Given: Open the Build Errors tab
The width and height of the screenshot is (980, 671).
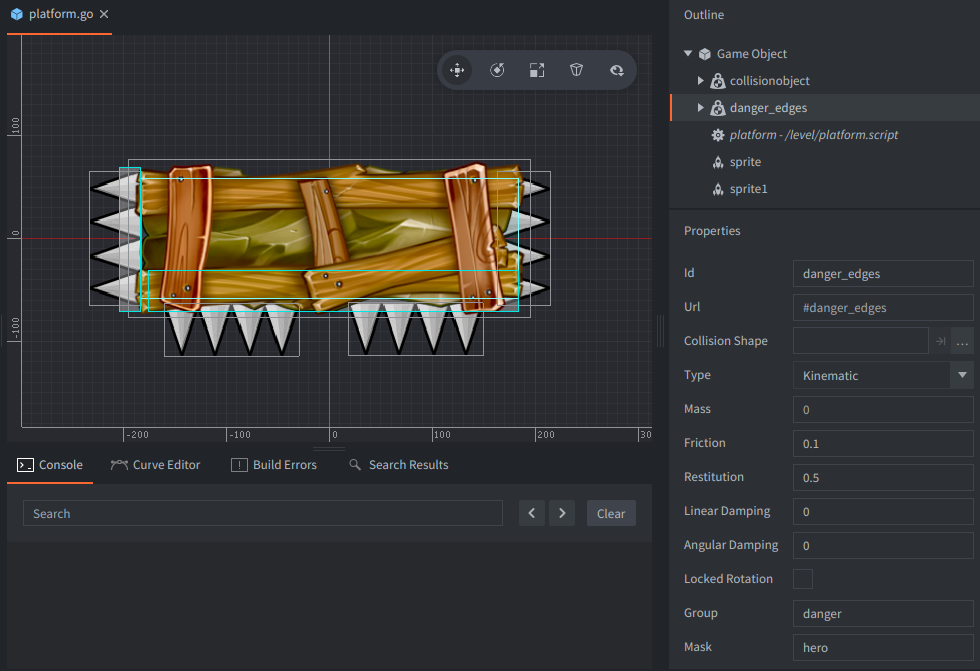Looking at the screenshot, I should click(274, 465).
